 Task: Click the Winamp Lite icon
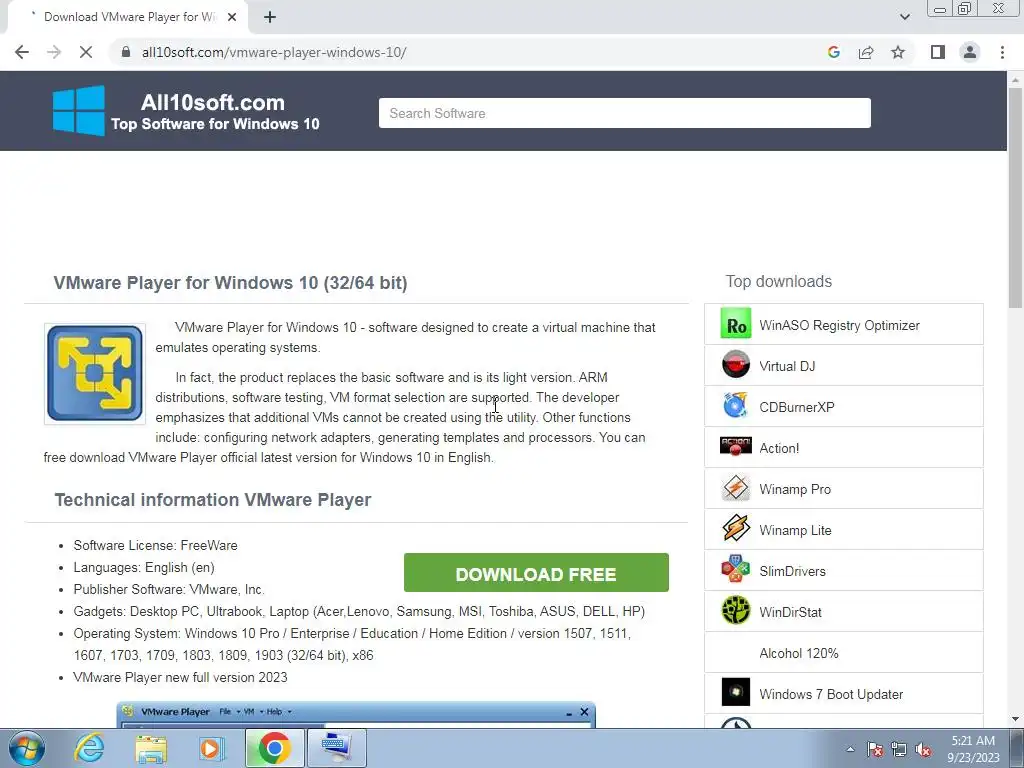click(735, 529)
